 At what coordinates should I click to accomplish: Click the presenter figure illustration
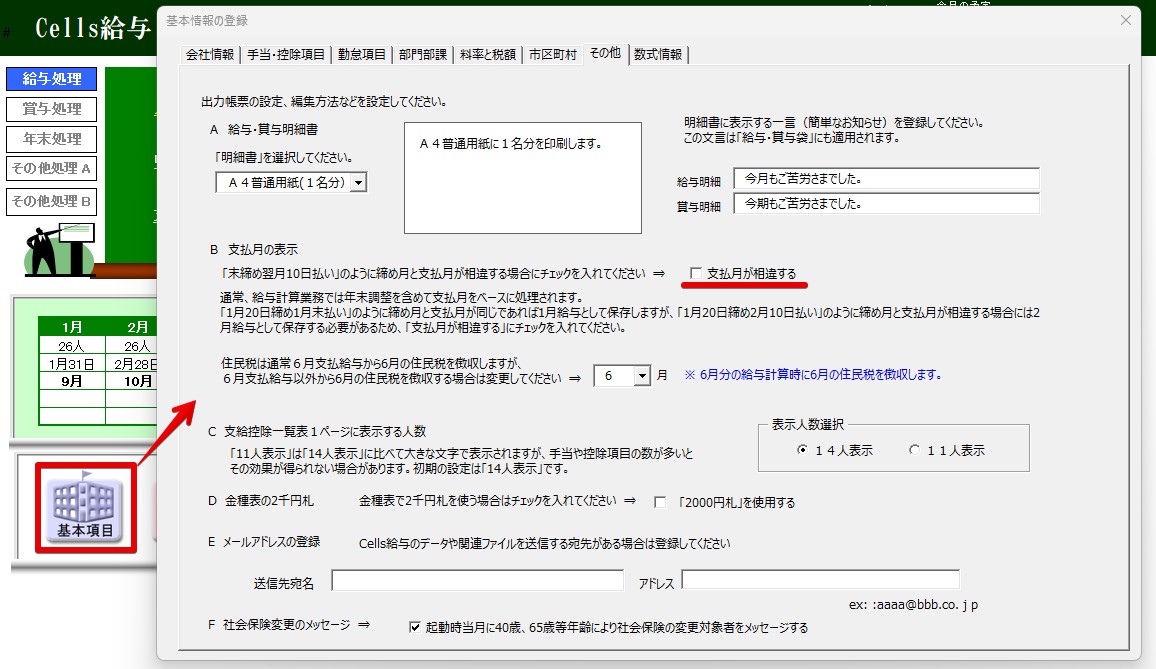(x=59, y=250)
